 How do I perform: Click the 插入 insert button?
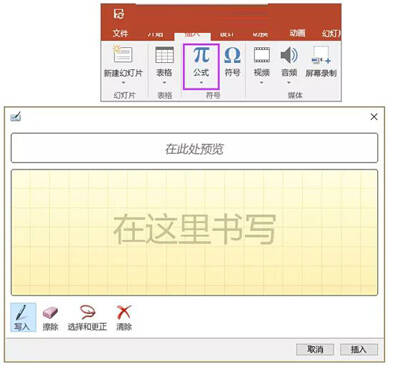[359, 349]
